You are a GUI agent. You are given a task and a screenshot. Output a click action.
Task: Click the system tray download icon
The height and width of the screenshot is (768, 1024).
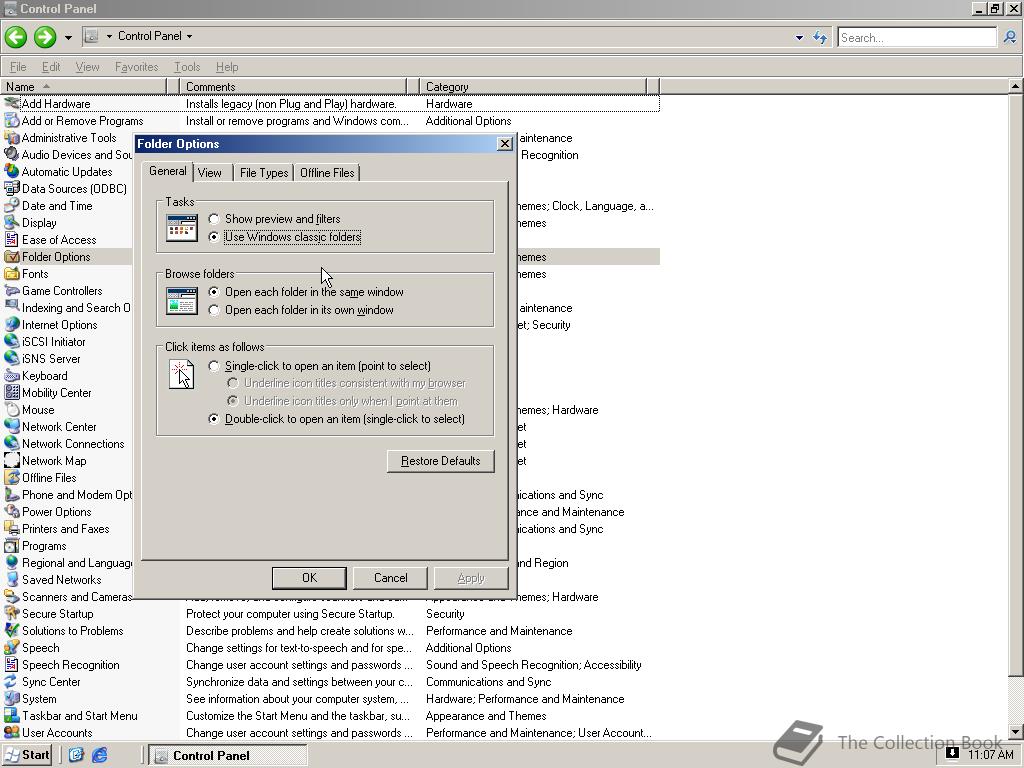[x=953, y=753]
